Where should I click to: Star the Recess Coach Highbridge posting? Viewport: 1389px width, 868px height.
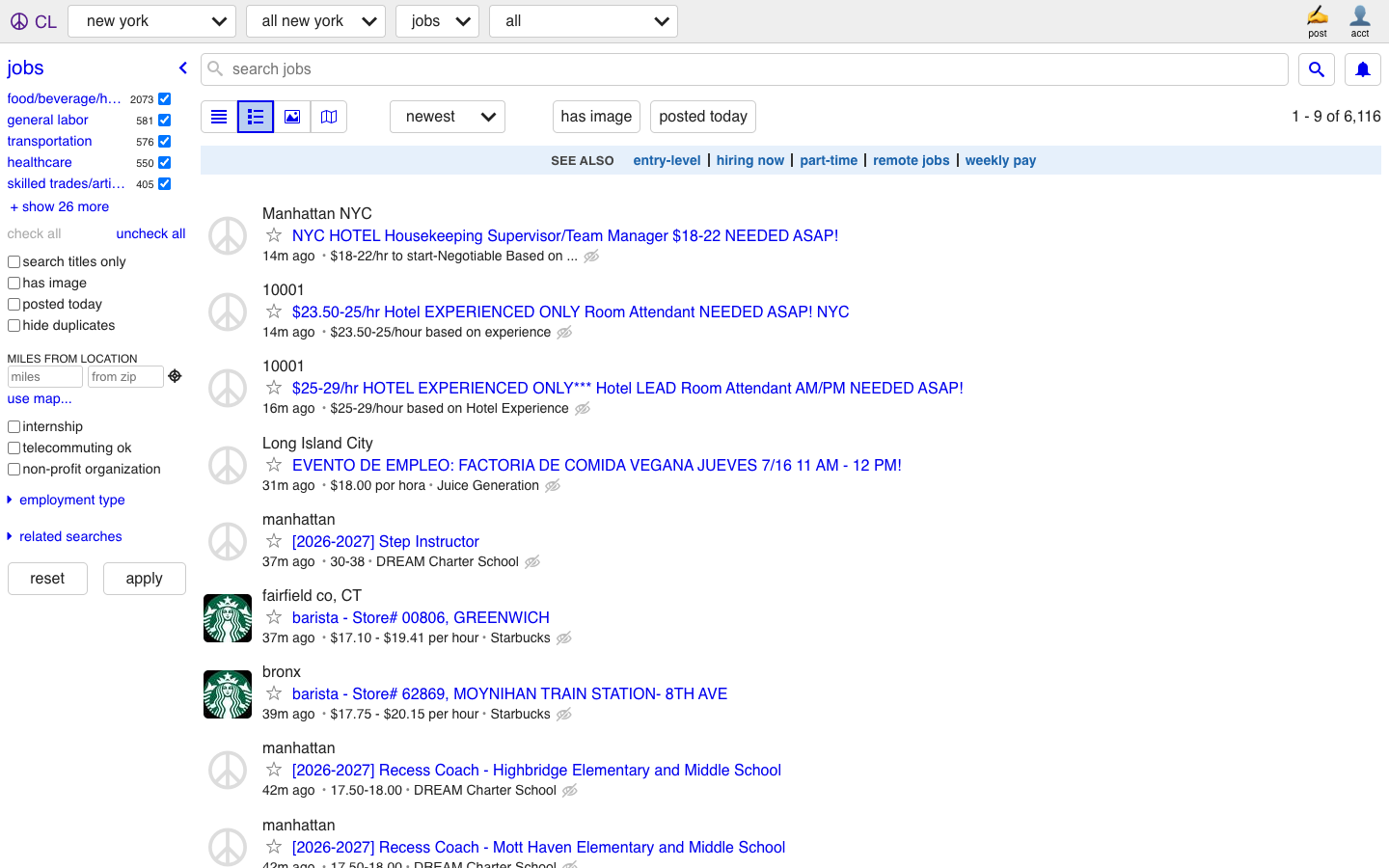tap(274, 770)
